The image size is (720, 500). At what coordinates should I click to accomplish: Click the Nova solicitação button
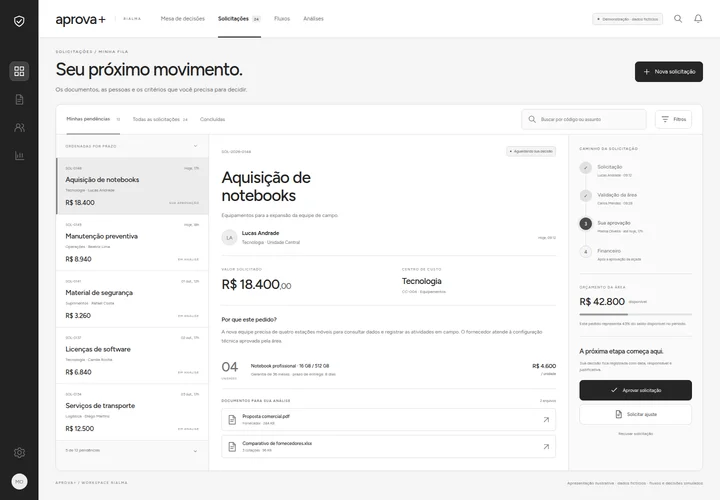tap(669, 72)
